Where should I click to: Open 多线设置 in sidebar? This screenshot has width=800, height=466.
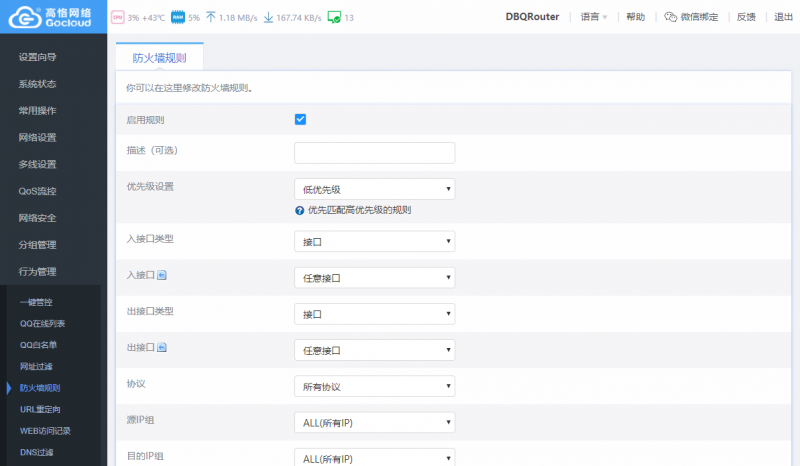click(x=37, y=164)
